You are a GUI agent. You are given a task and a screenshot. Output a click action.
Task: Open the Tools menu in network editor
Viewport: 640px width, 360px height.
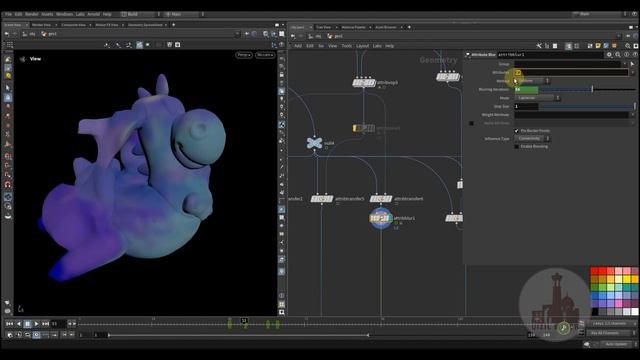(347, 46)
